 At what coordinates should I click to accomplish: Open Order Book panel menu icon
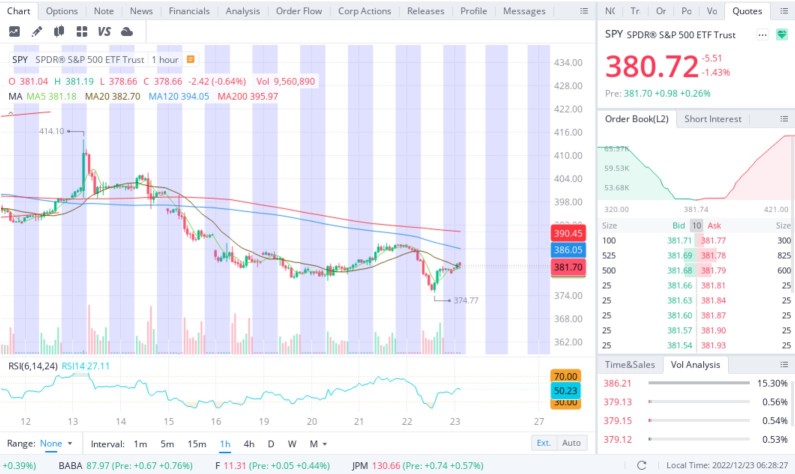click(x=784, y=119)
